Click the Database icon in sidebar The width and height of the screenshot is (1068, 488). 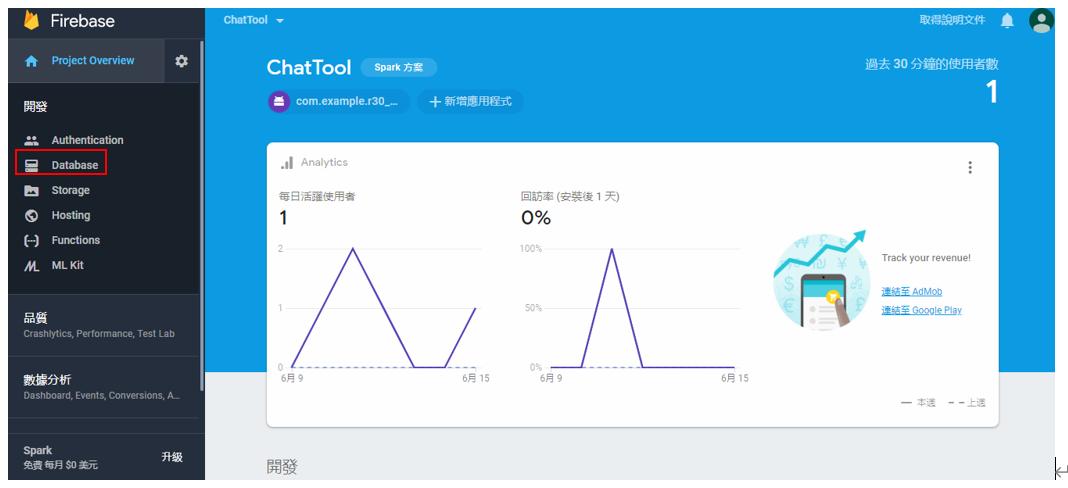pos(31,165)
